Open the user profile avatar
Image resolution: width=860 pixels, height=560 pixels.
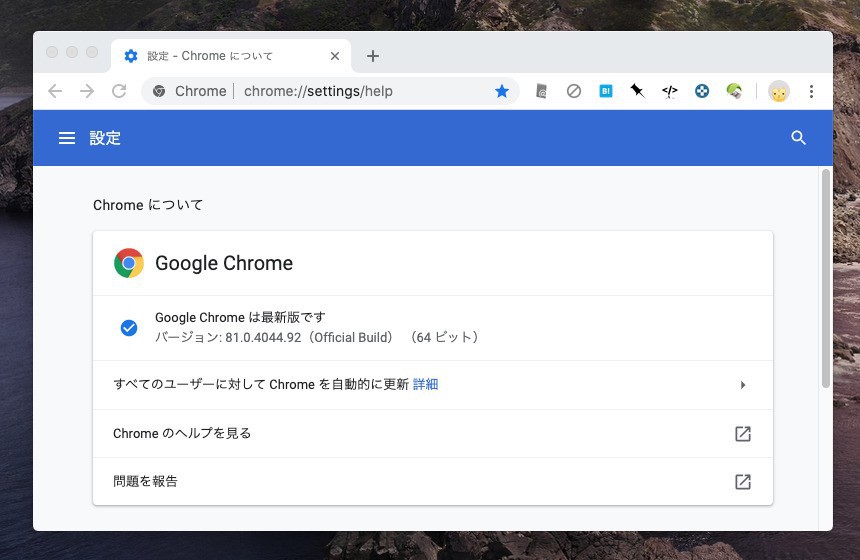pos(779,91)
